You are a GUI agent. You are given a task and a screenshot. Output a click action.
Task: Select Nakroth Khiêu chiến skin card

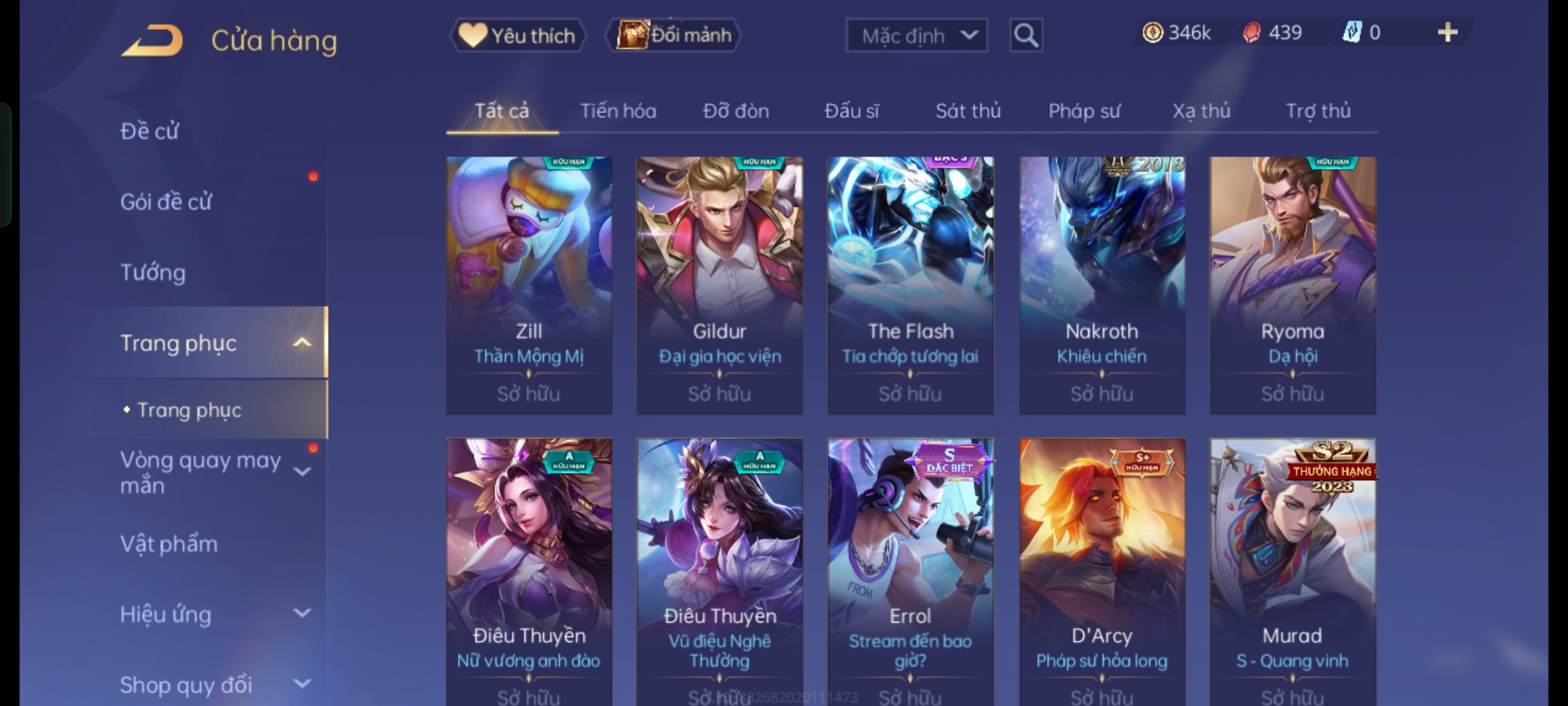coord(1102,286)
